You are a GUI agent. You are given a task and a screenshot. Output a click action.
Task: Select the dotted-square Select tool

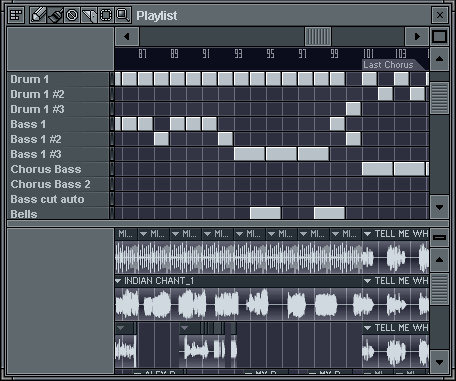pos(106,15)
